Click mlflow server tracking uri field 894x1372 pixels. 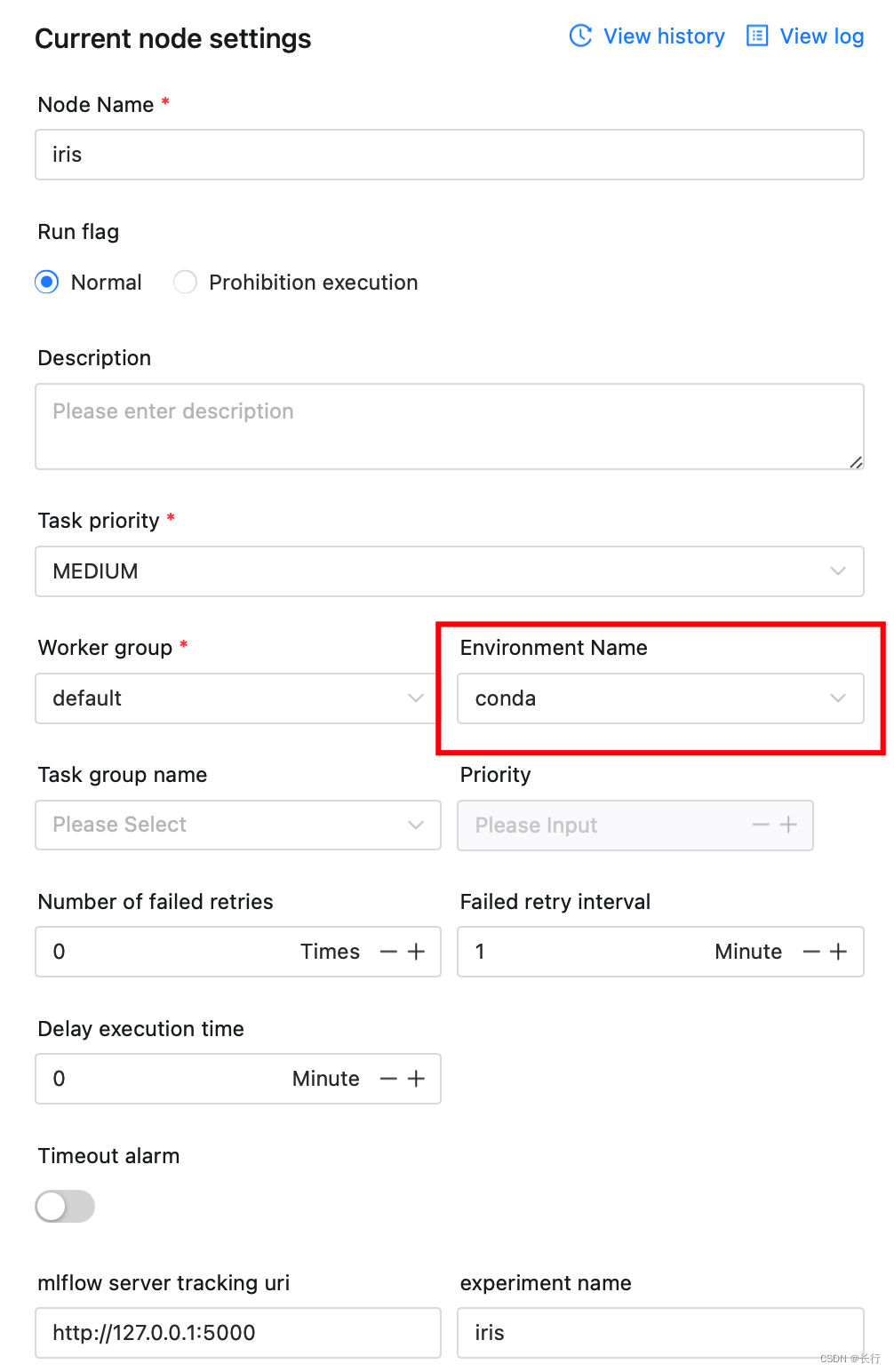(238, 1333)
